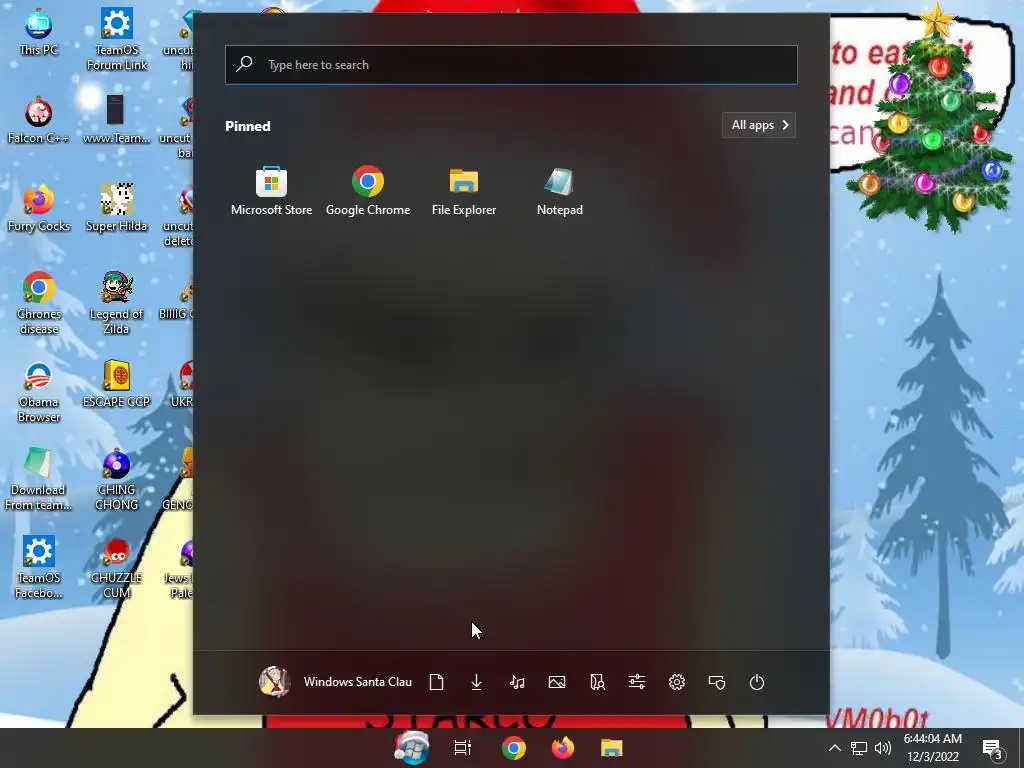
Task: Open the notification center icon
Action: [993, 748]
